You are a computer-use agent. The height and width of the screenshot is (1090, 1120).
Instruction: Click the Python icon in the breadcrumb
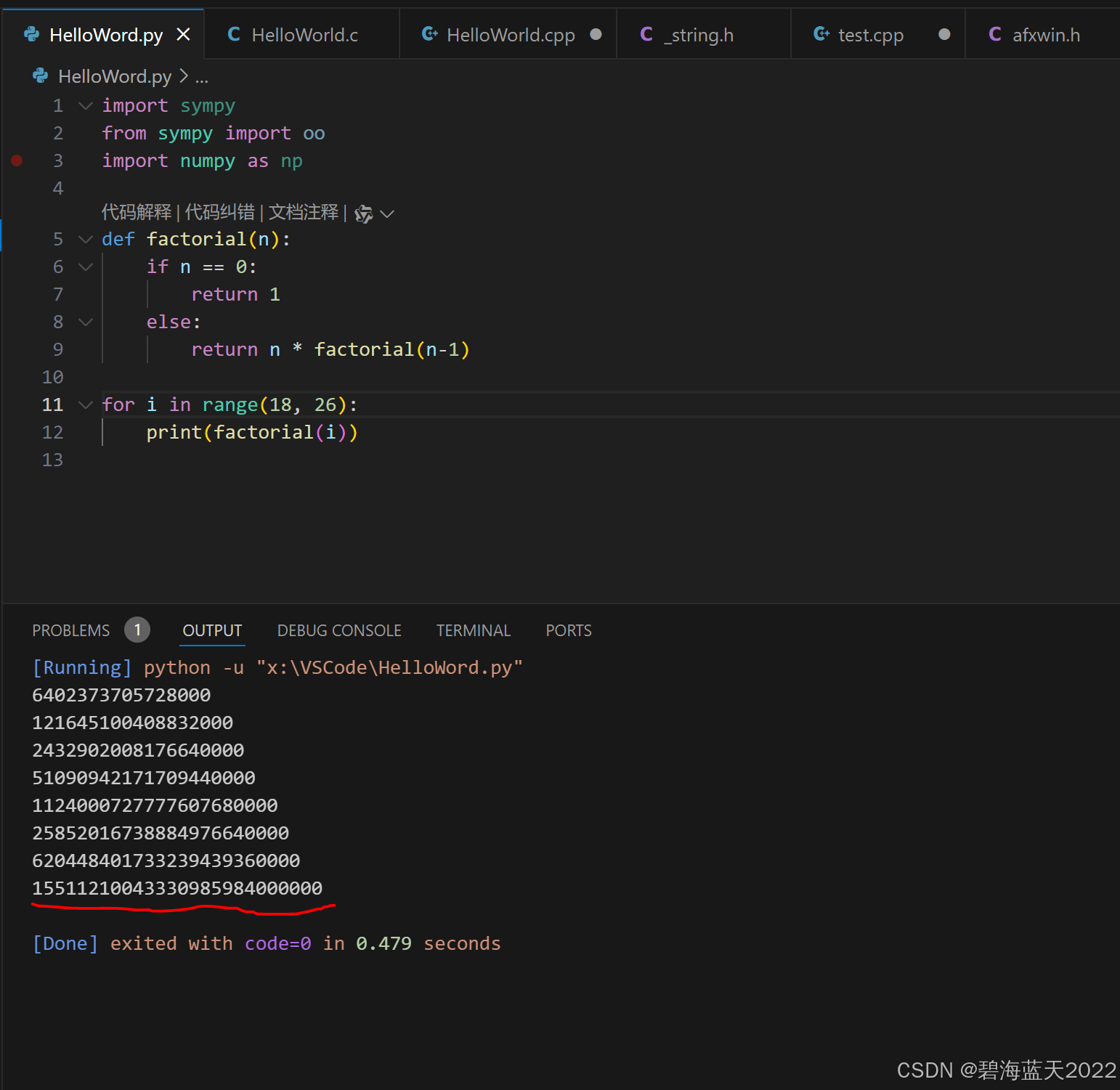tap(41, 76)
